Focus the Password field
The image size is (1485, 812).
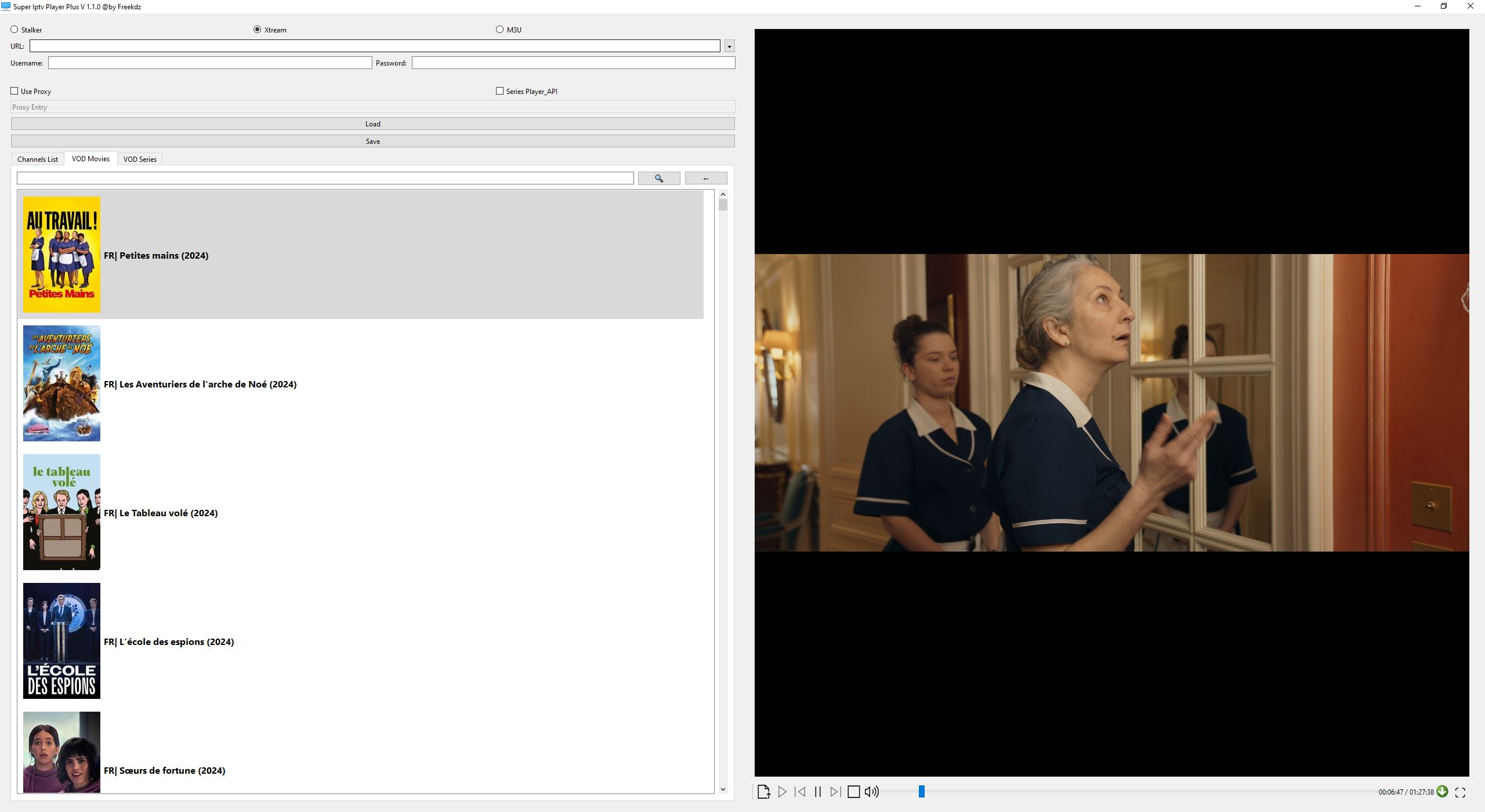click(574, 63)
